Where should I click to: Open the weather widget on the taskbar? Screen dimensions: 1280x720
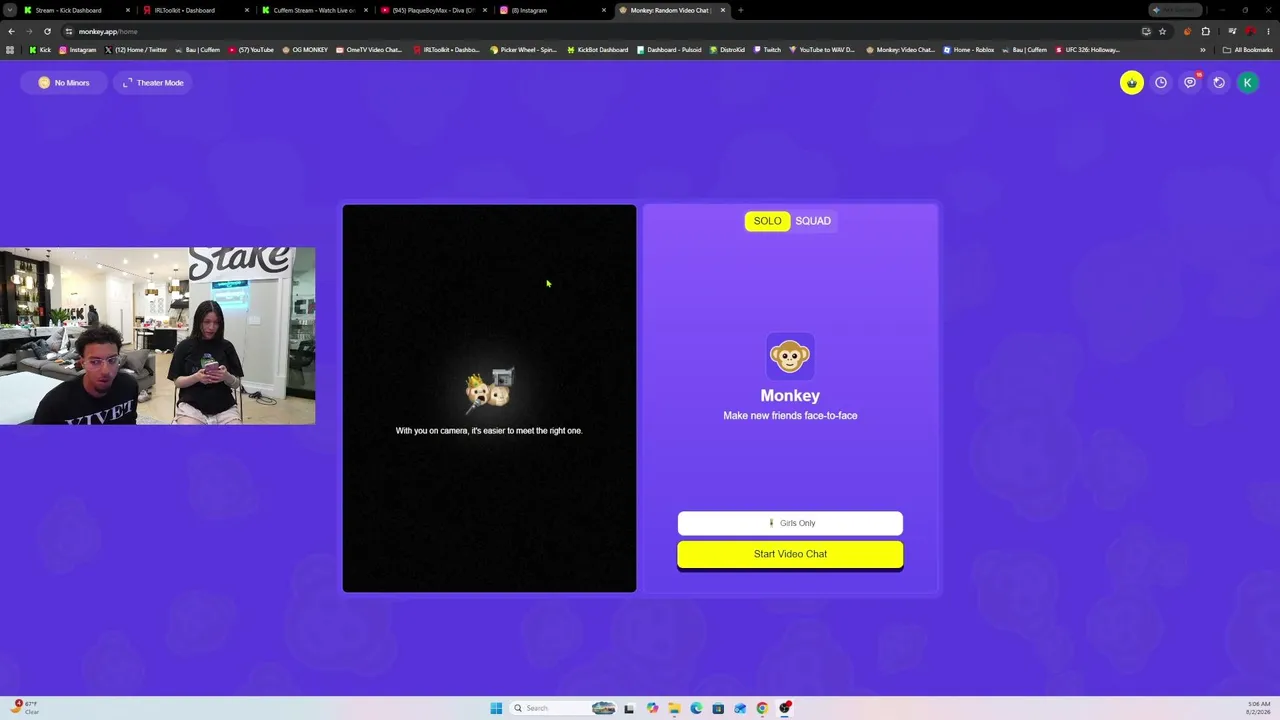click(x=25, y=708)
